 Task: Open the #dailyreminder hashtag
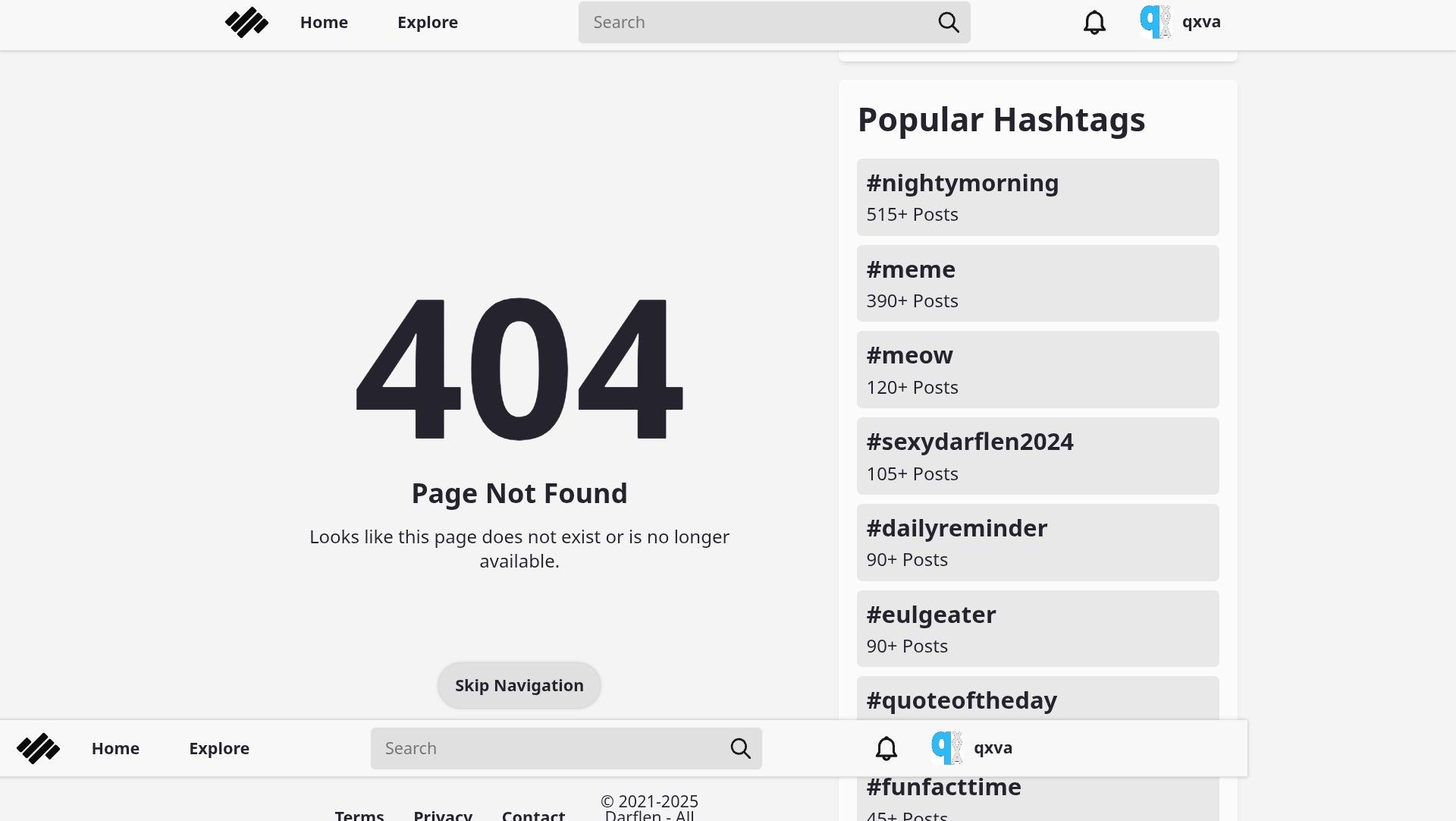click(1038, 543)
